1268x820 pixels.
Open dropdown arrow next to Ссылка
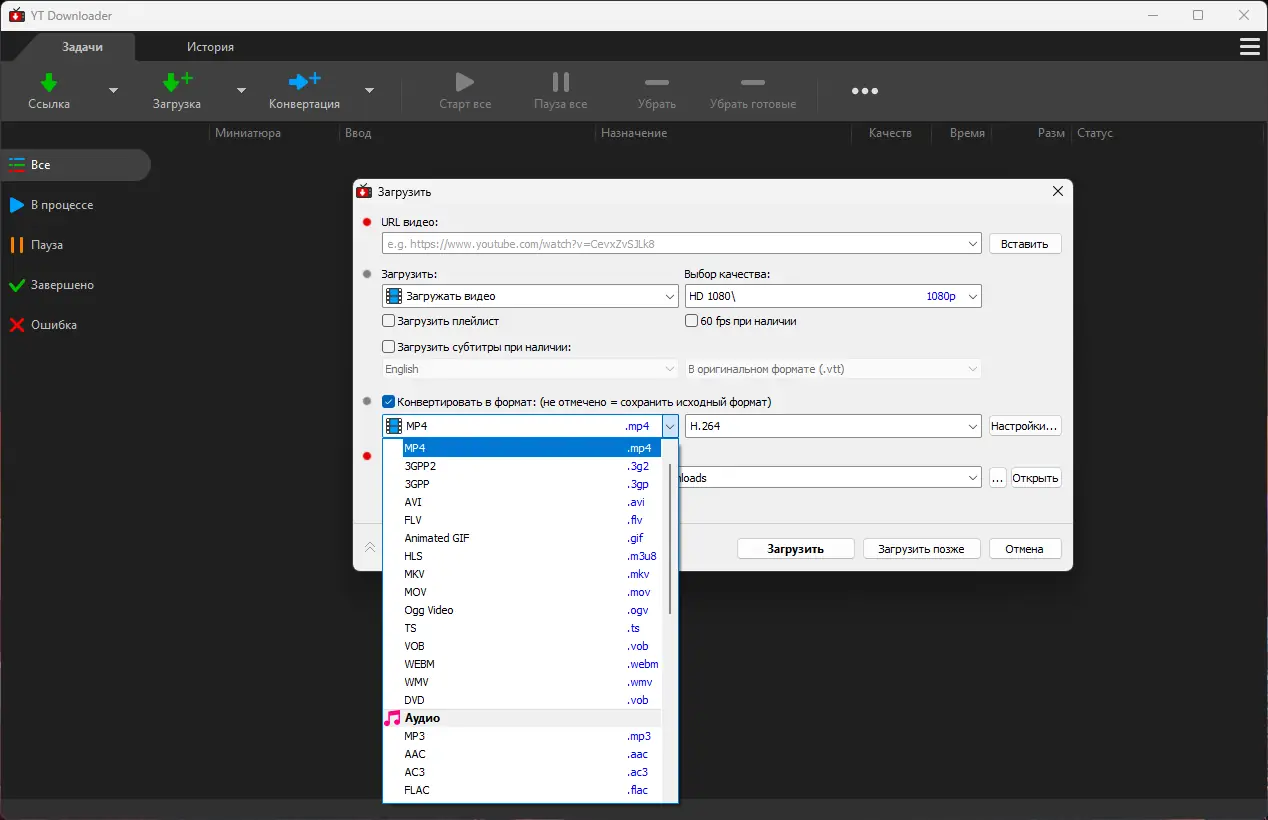[x=113, y=90]
